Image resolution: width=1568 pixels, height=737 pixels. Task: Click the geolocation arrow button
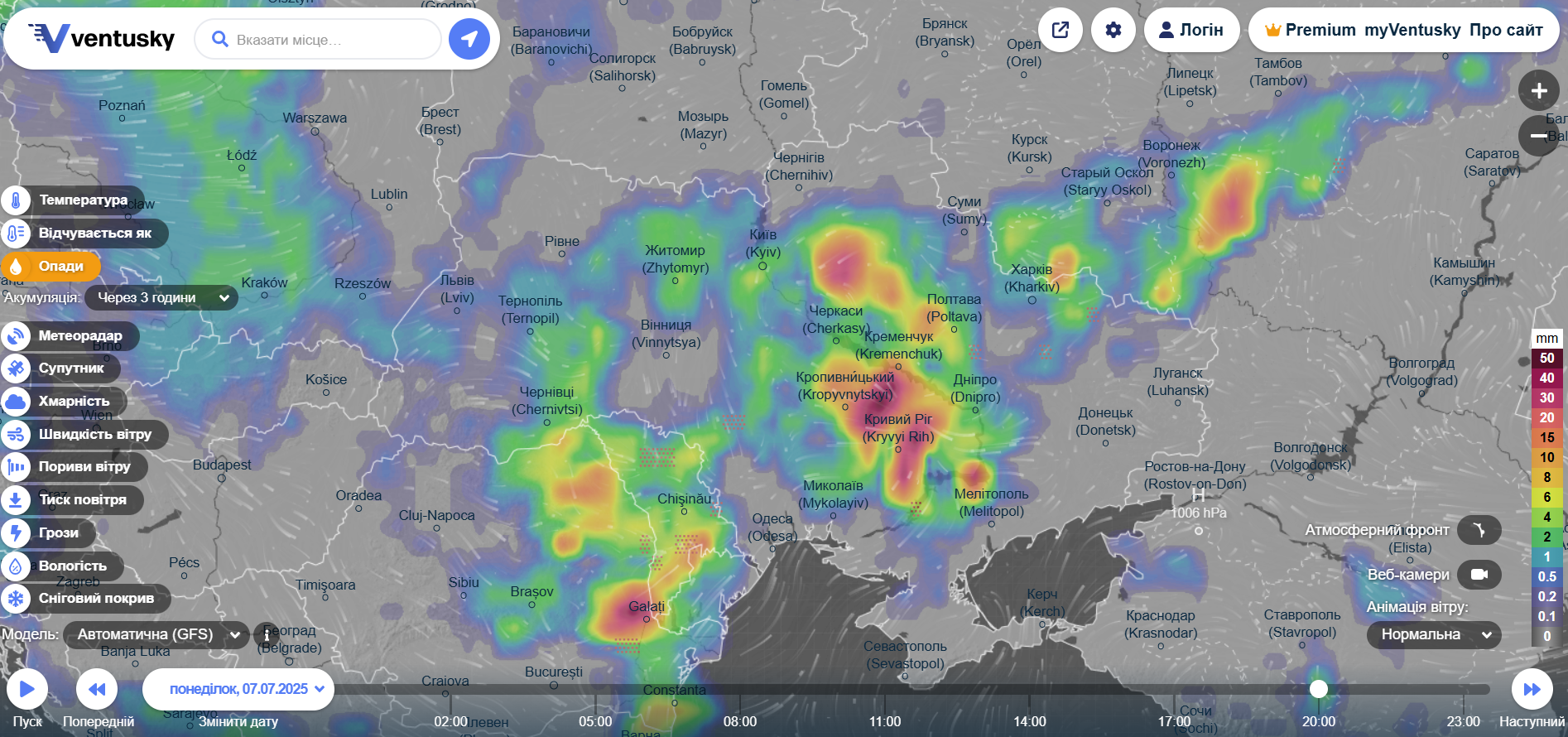click(469, 39)
